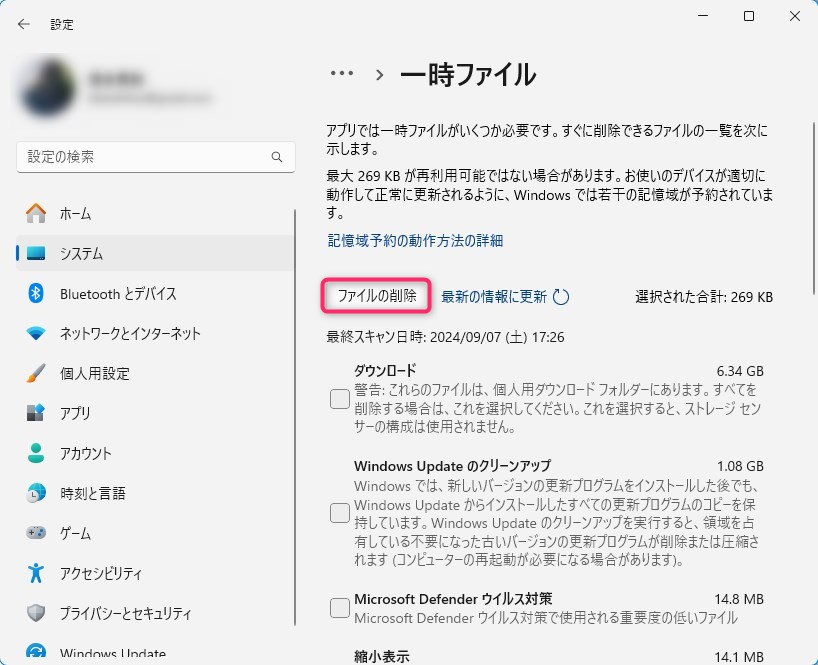Click 最新の情報に更新 refresh link
Viewport: 818px width, 665px height.
[x=494, y=296]
